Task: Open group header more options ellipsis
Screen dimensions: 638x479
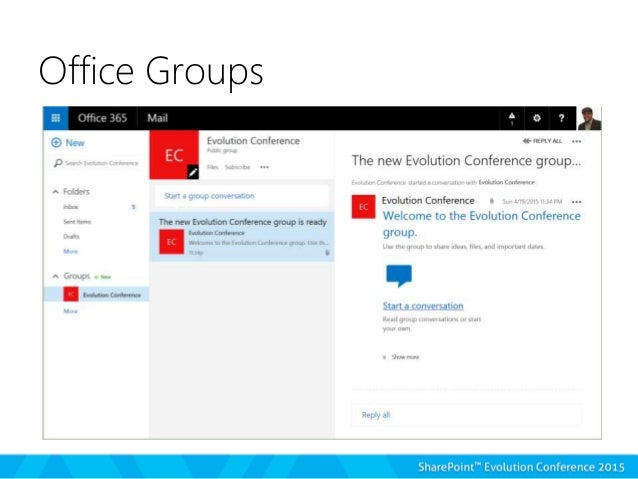Action: pos(264,167)
